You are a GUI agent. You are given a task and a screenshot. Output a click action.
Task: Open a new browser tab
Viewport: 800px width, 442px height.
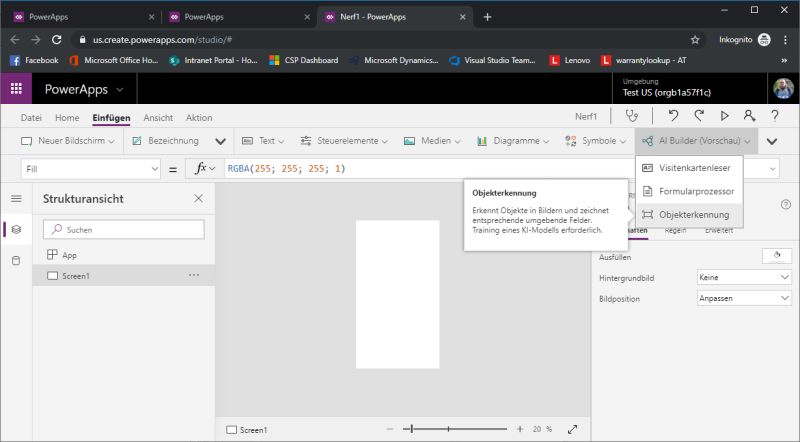coord(487,17)
